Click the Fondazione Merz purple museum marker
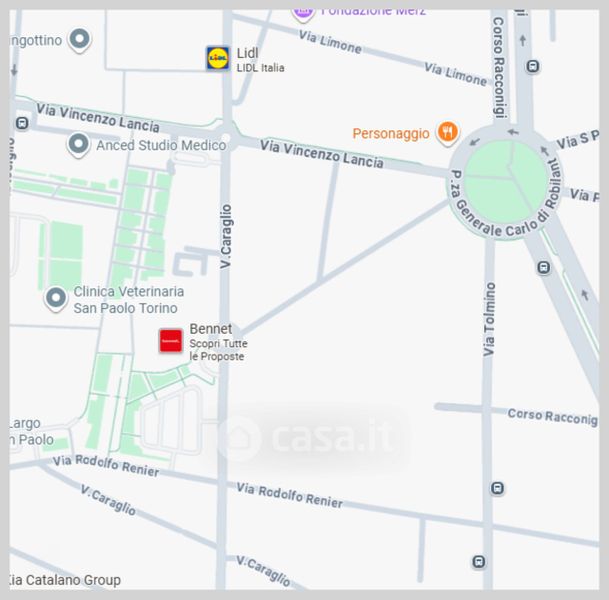This screenshot has width=609, height=600. (x=303, y=14)
